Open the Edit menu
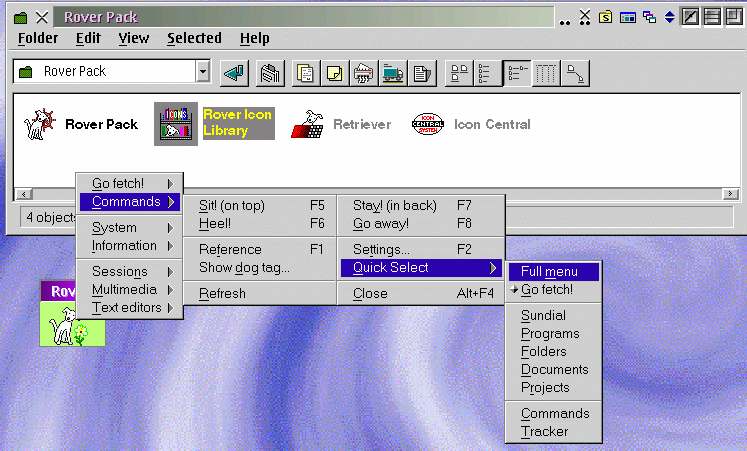Viewport: 747px width, 451px height. pos(88,38)
